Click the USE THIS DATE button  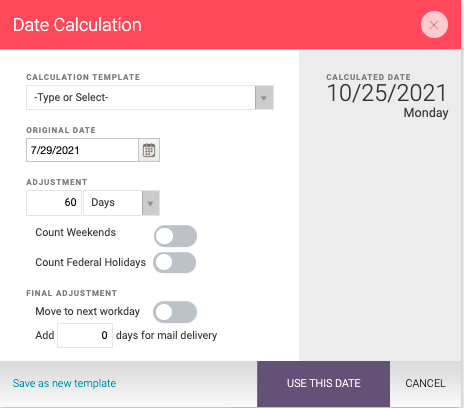[x=323, y=383]
